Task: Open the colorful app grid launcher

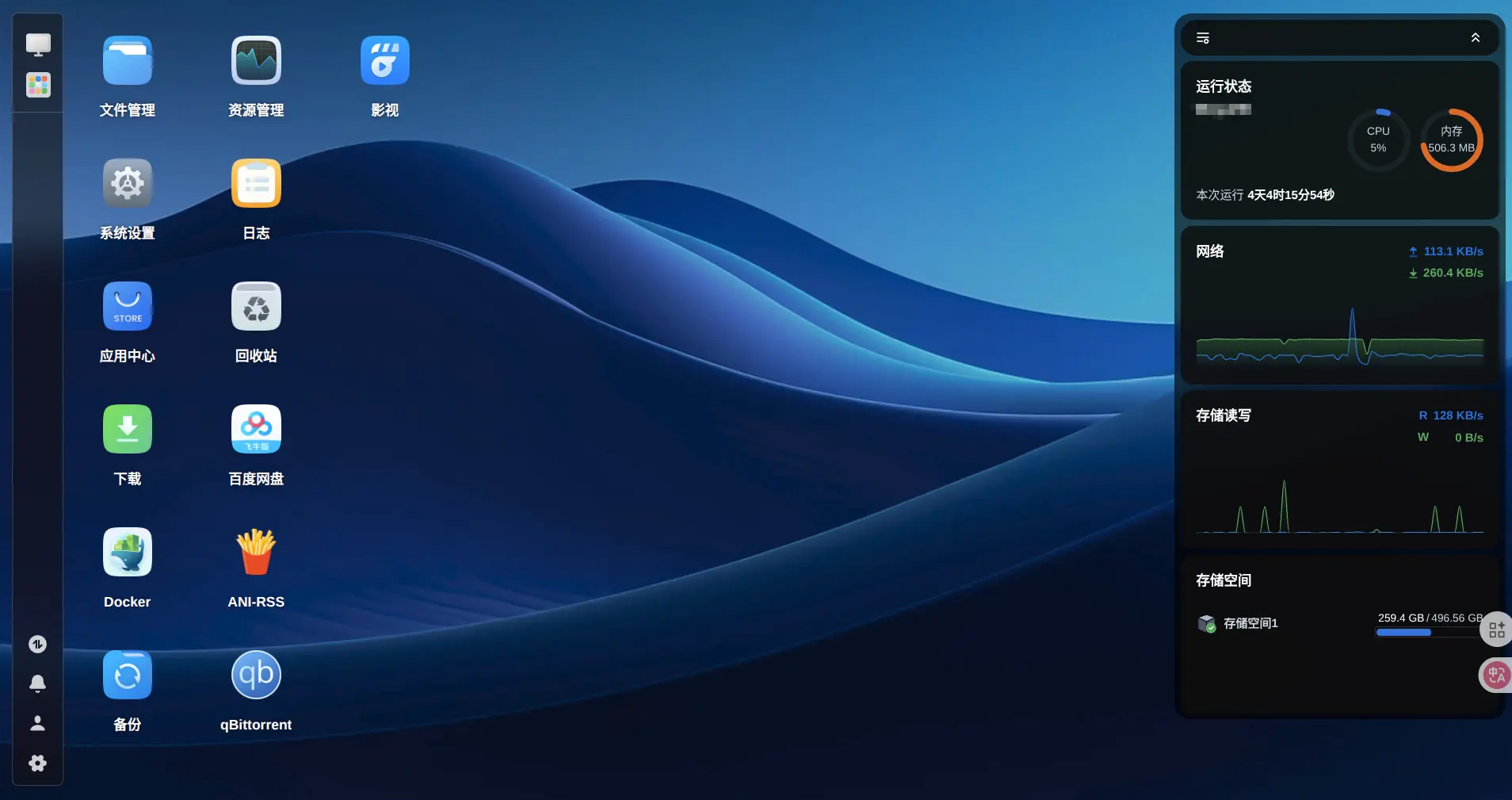Action: pyautogui.click(x=38, y=85)
